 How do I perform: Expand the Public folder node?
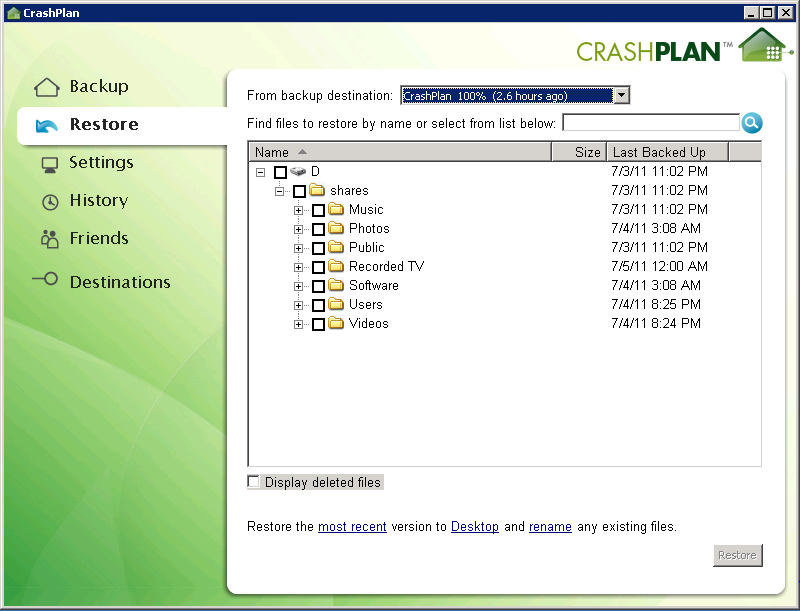click(298, 248)
